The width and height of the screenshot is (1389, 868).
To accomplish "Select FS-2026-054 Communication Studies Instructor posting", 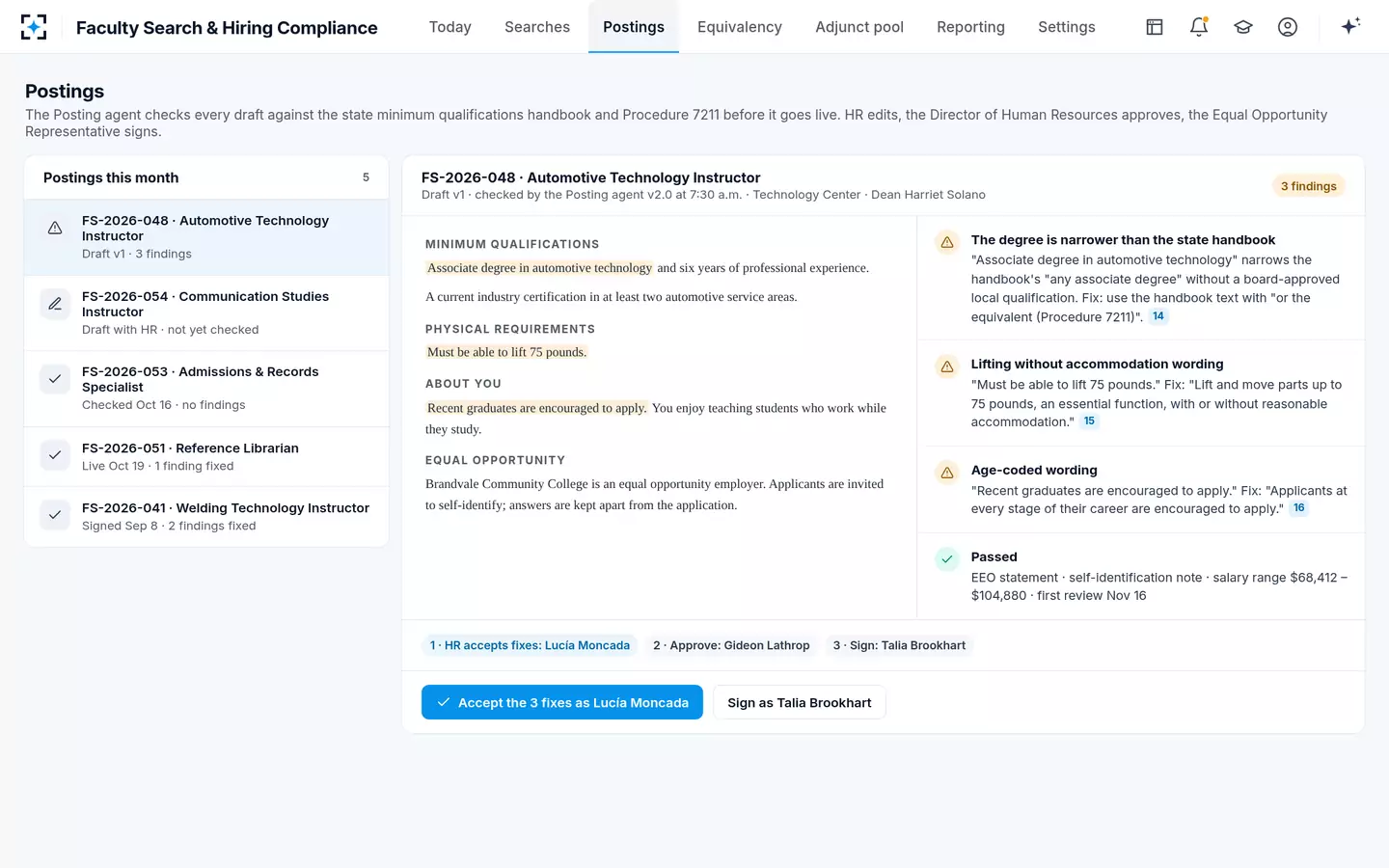I will coord(206,312).
